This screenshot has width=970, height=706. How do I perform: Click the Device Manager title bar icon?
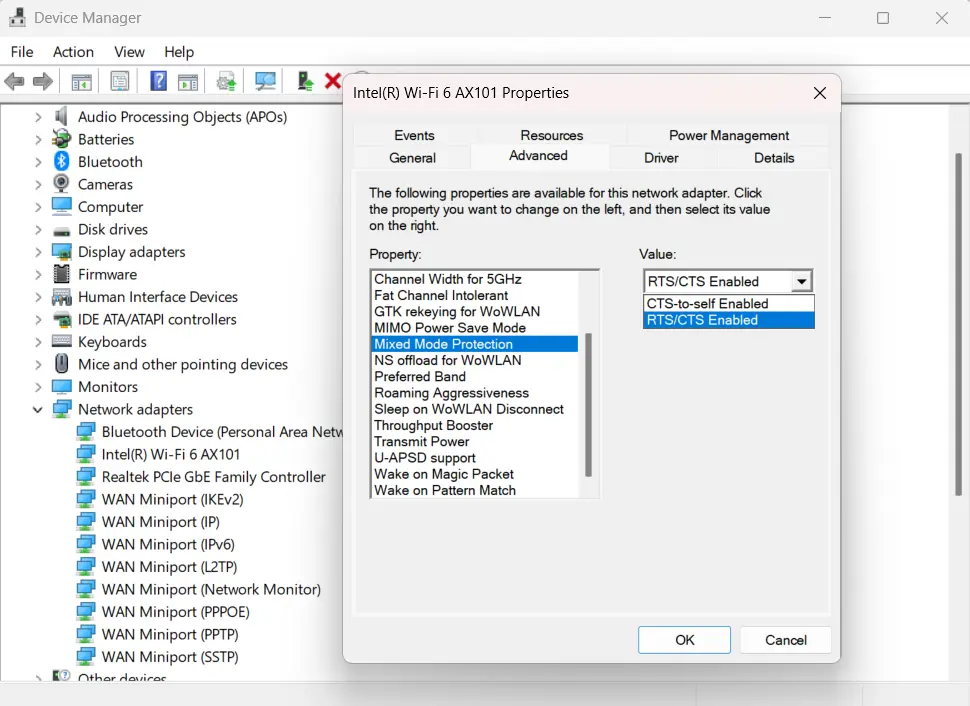(17, 17)
